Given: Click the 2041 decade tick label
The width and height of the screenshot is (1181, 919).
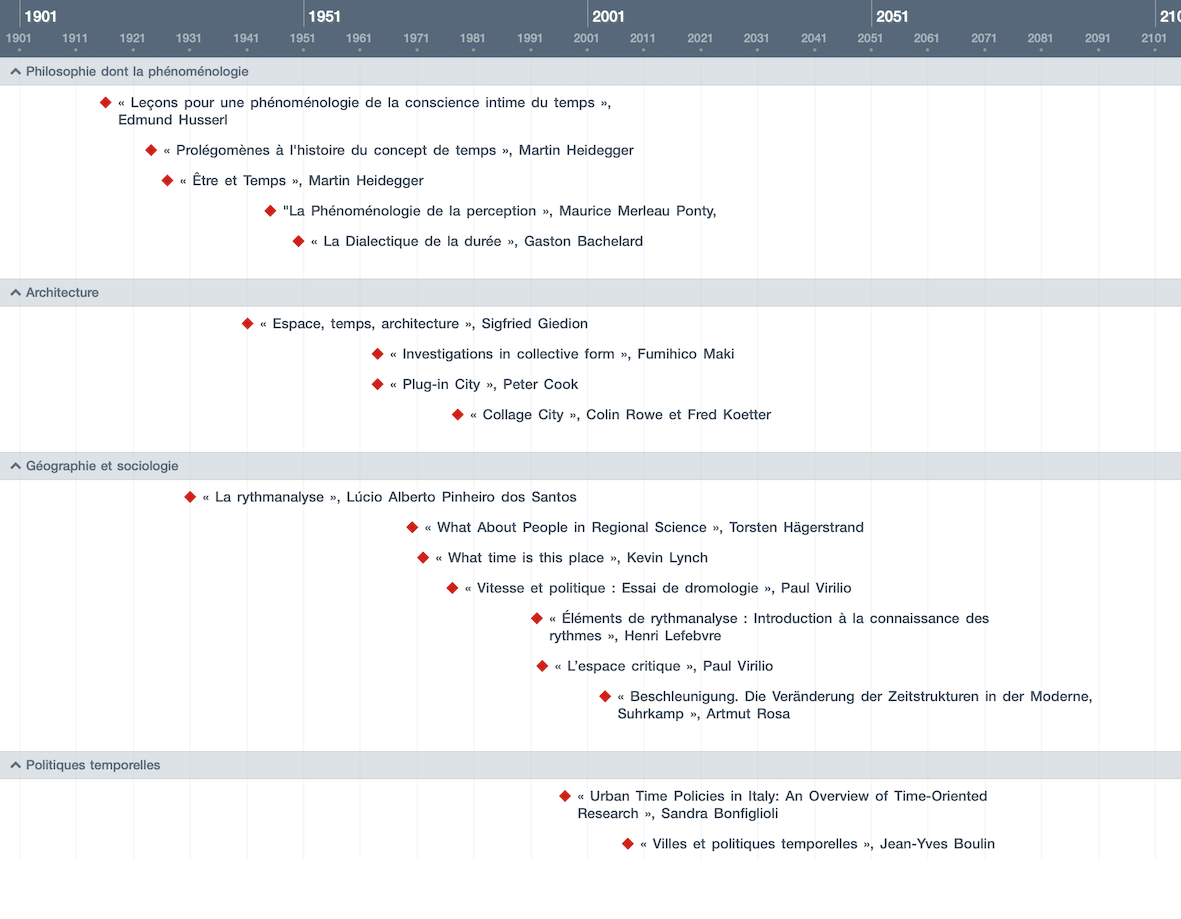Looking at the screenshot, I should click(x=813, y=38).
